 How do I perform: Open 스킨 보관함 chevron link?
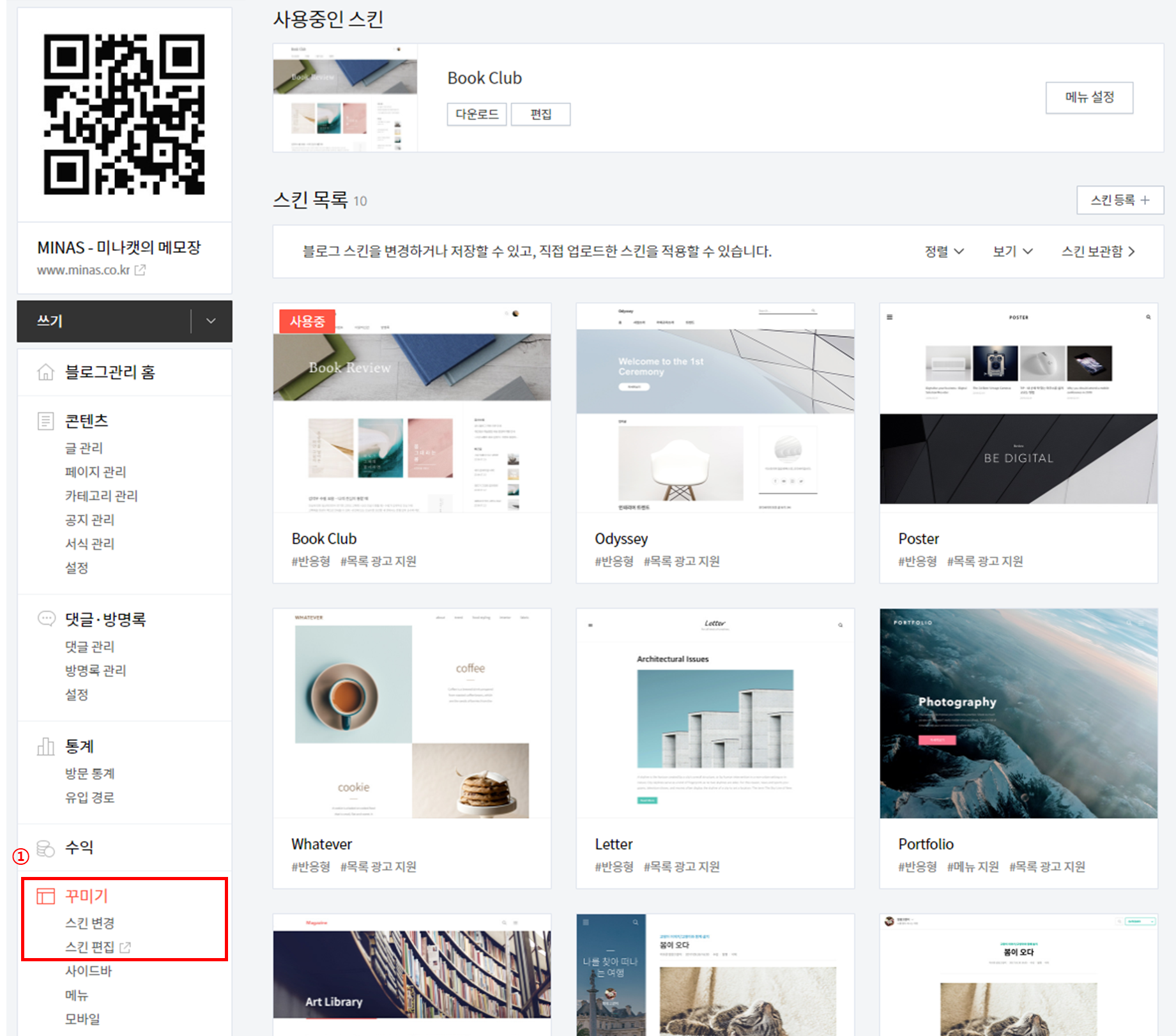[1098, 252]
